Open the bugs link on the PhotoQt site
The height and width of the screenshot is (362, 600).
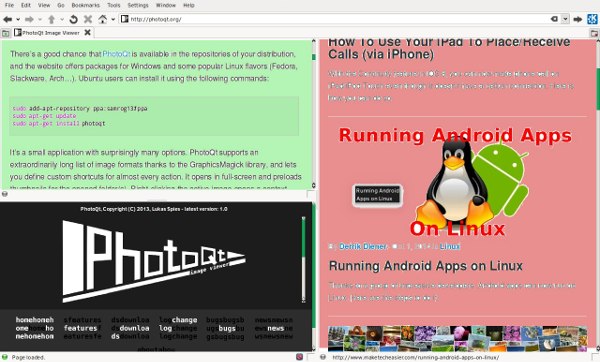click(225, 328)
